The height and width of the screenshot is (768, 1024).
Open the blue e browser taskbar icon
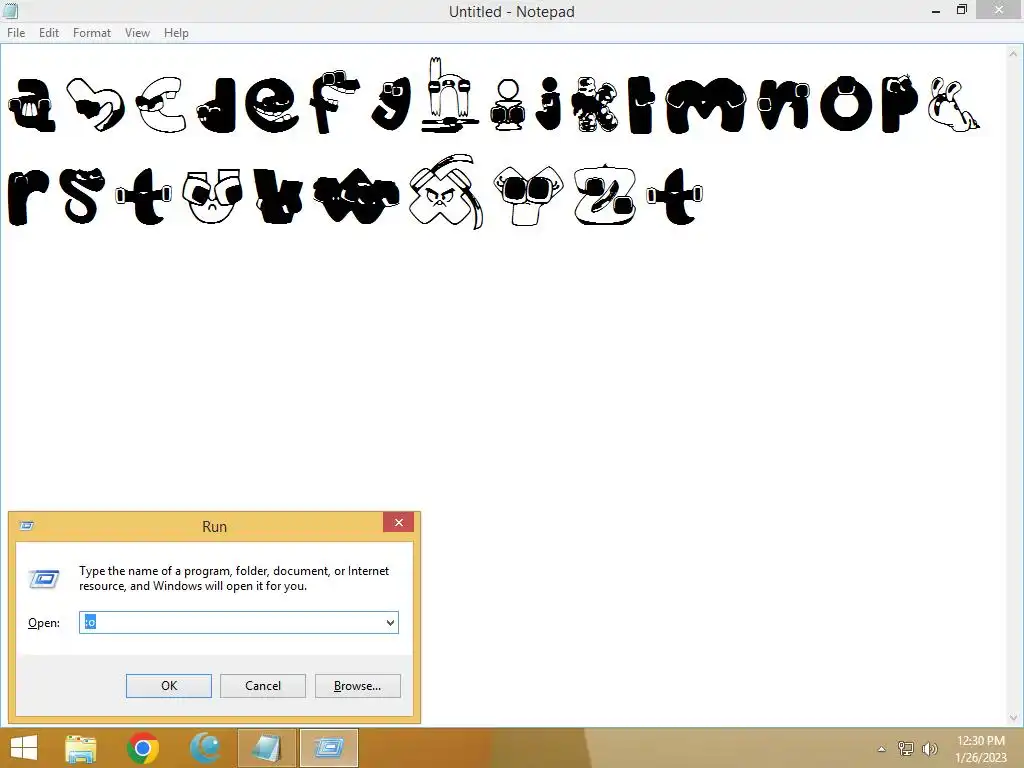tap(205, 748)
